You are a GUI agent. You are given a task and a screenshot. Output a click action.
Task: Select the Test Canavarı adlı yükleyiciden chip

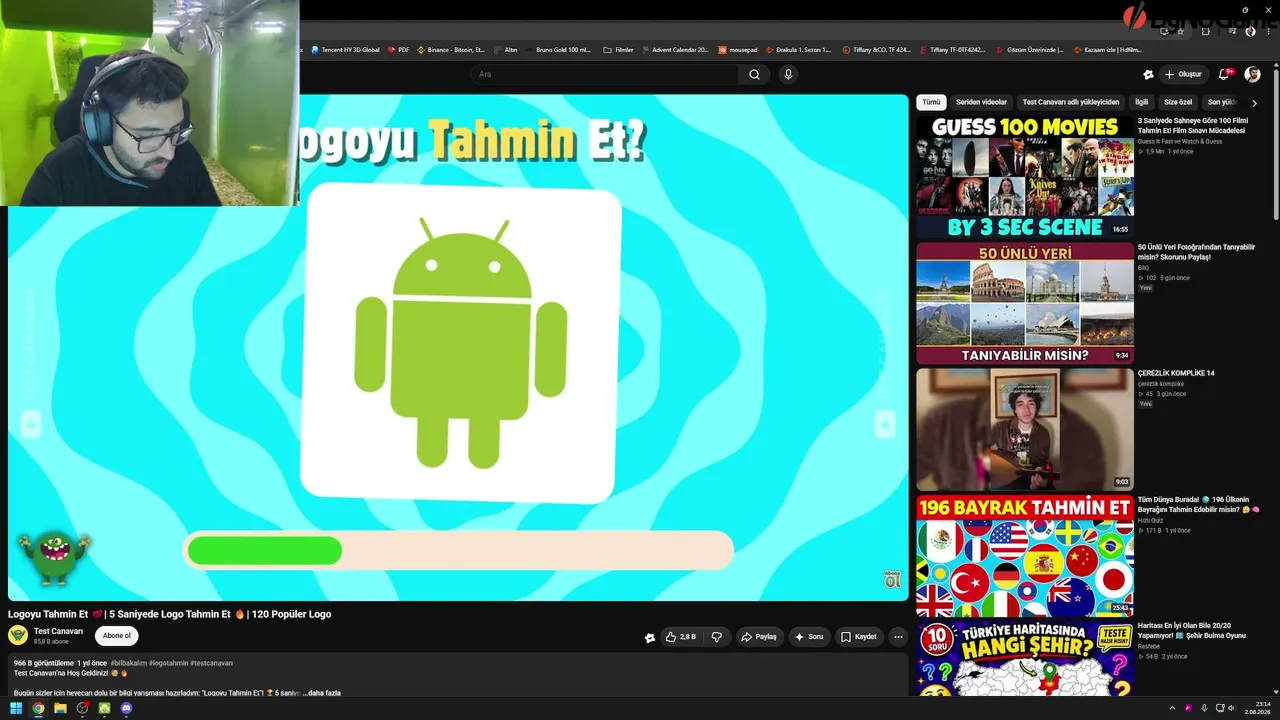pos(1070,102)
